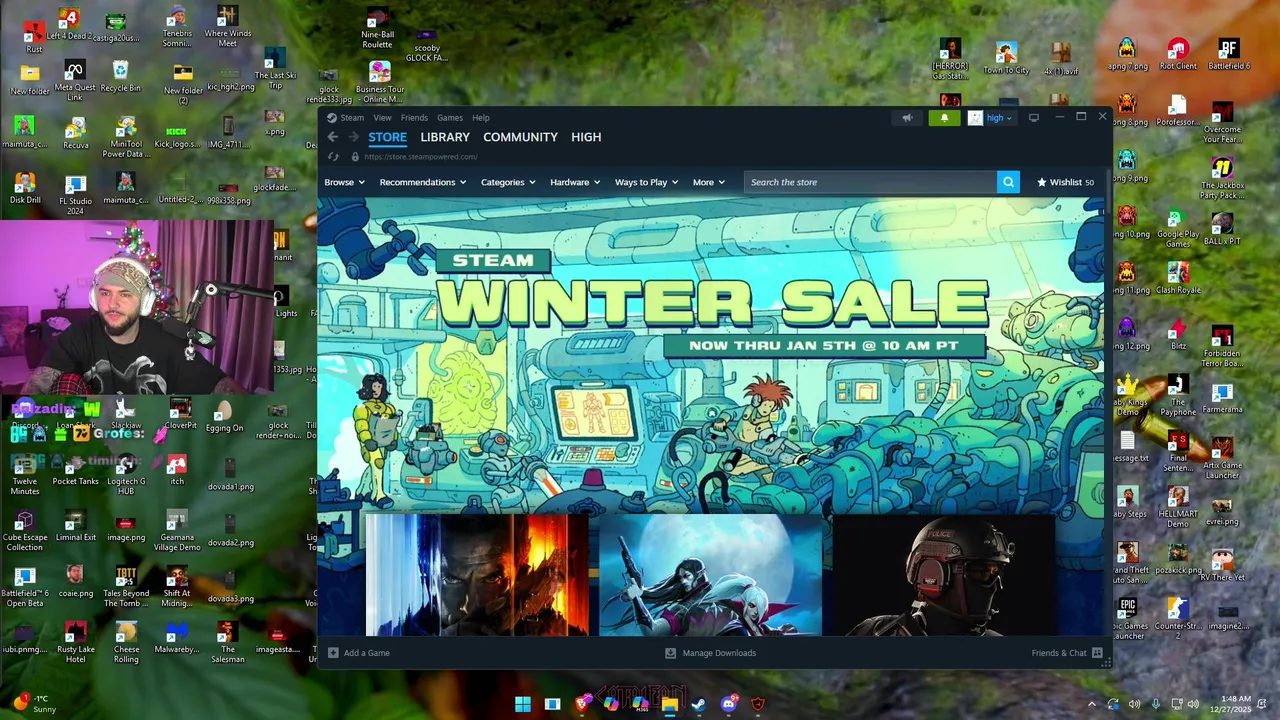The width and height of the screenshot is (1280, 720).
Task: Open the View menu
Action: [x=382, y=118]
